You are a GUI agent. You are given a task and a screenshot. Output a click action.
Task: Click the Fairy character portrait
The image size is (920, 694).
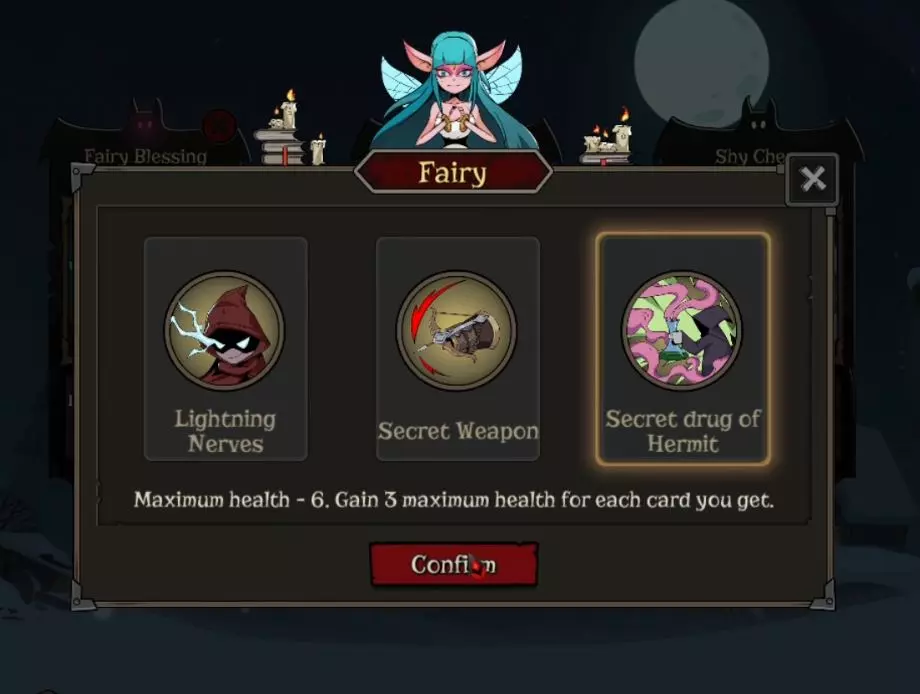pos(452,92)
